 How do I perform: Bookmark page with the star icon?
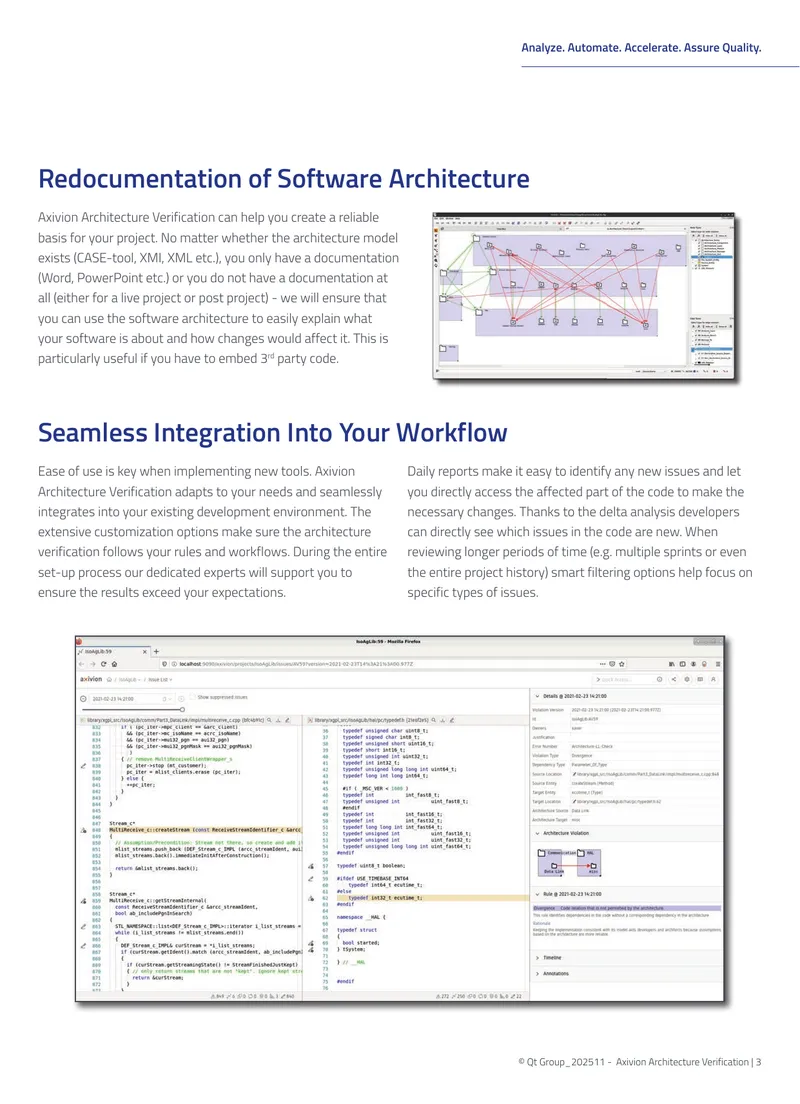[622, 663]
